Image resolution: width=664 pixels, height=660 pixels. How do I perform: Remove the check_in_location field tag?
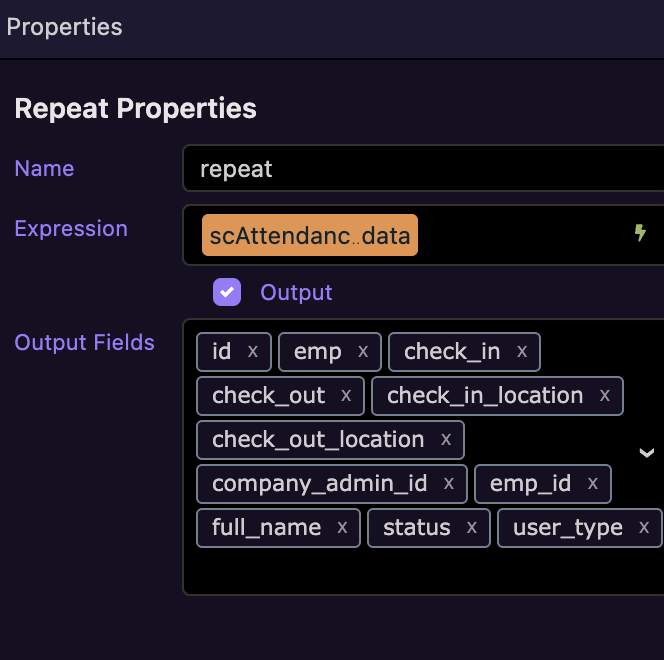[x=604, y=396]
